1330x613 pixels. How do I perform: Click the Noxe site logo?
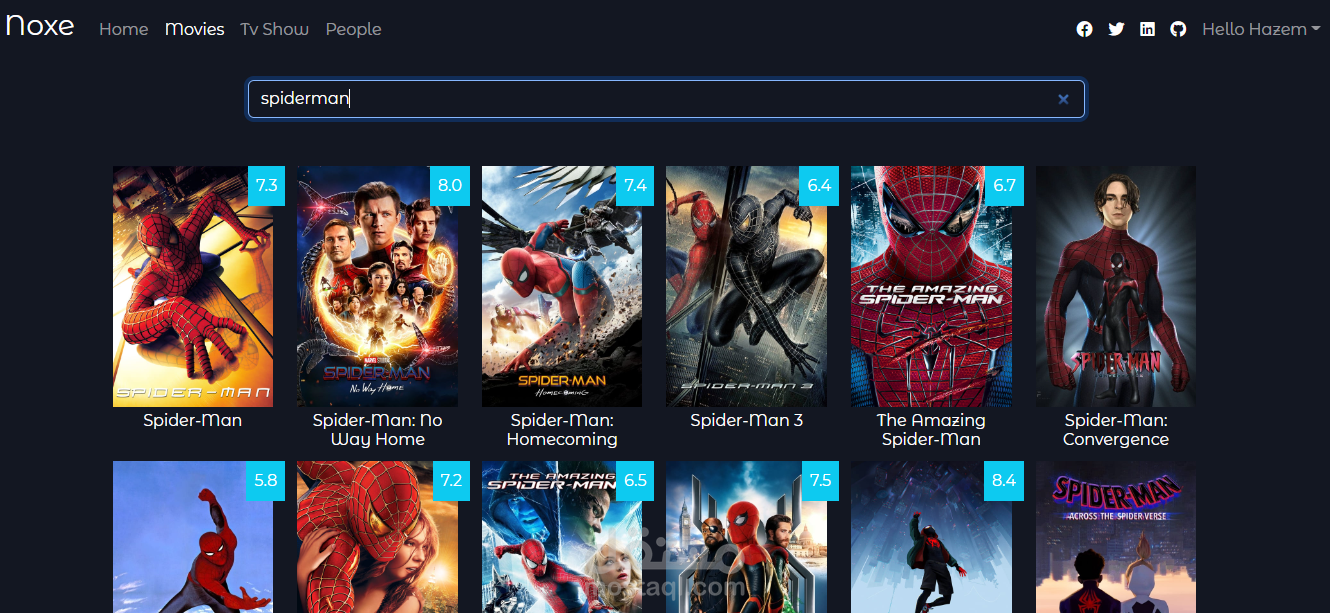click(40, 26)
